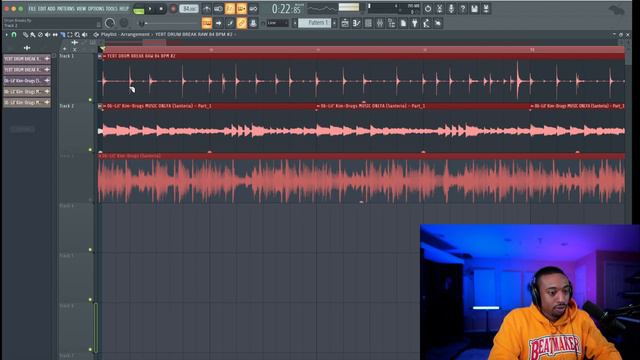Screen dimensions: 640x360
Task: Click the one-click audio recording scissors icon
Action: coord(439,9)
